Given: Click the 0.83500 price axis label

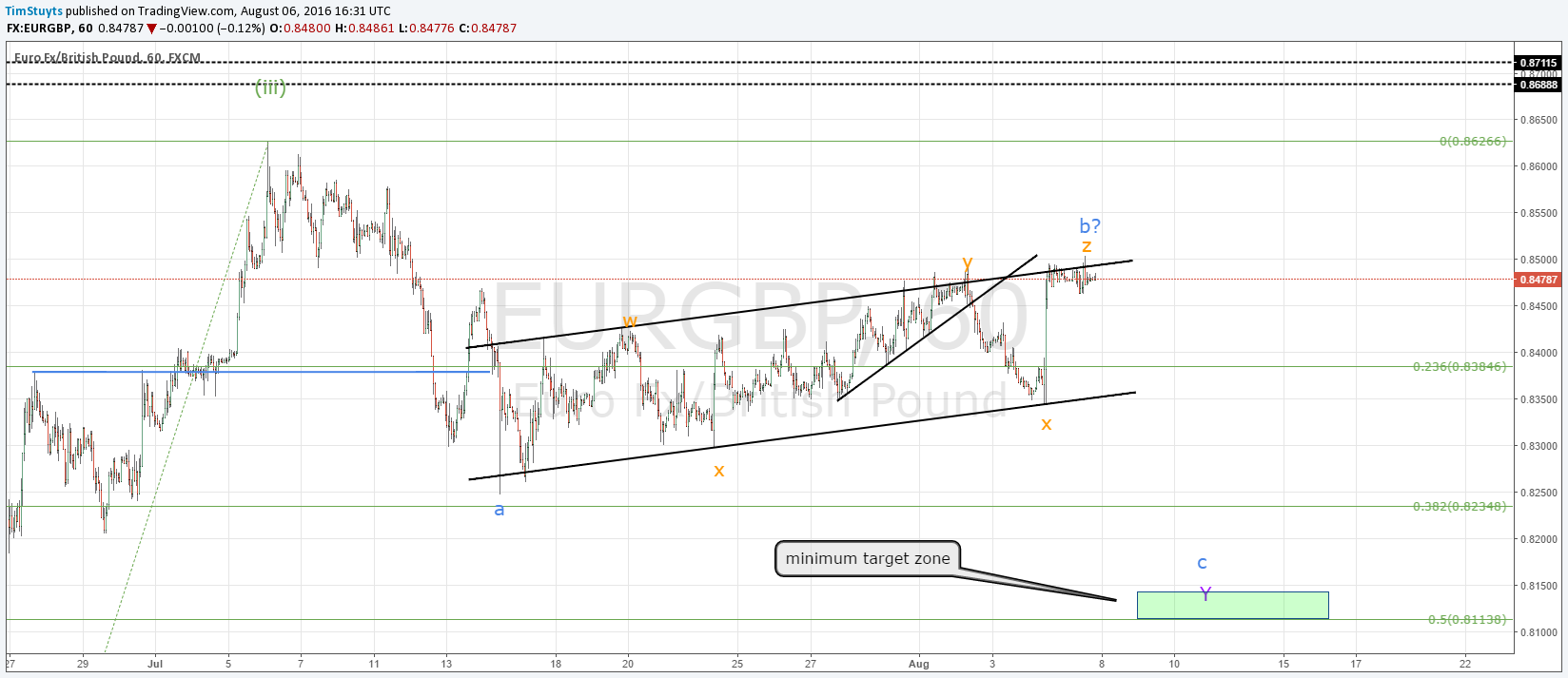Looking at the screenshot, I should 1539,399.
